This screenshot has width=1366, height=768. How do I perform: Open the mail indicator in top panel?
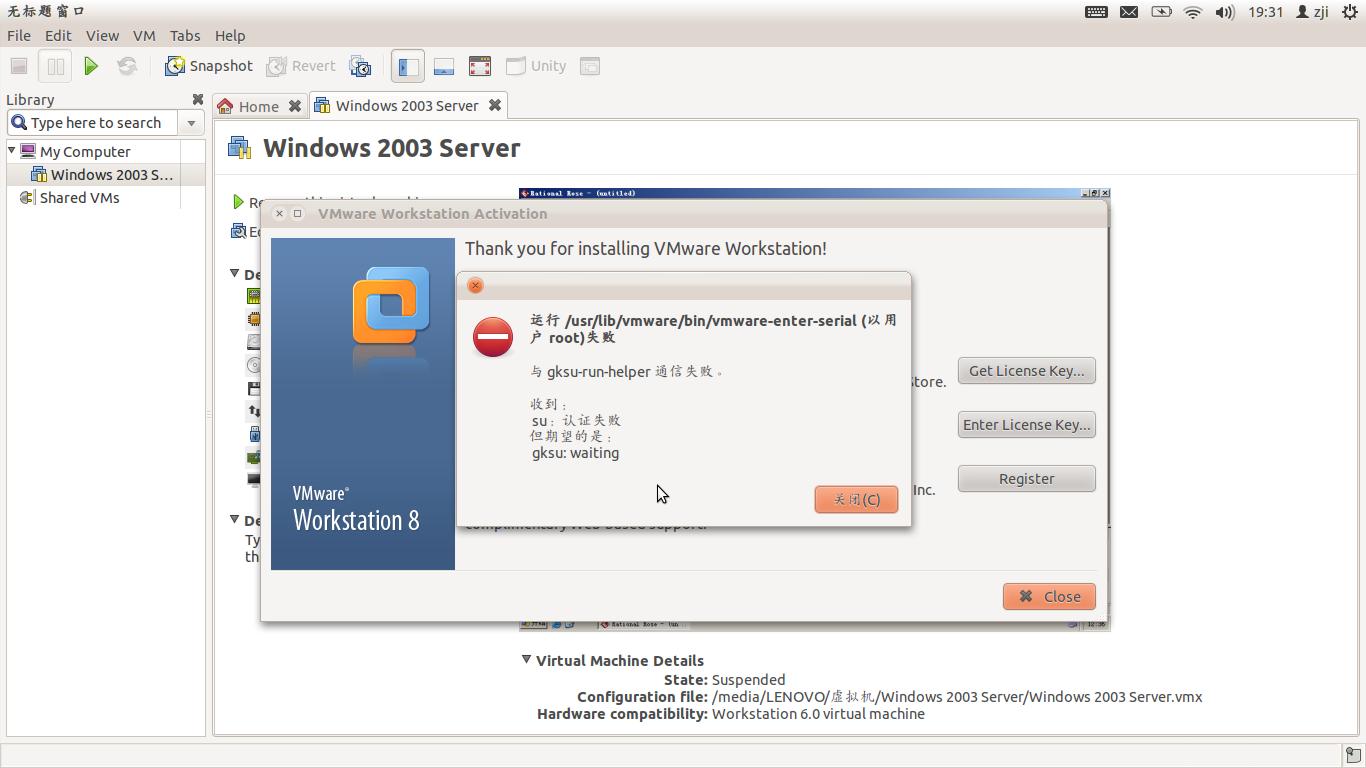point(1129,12)
